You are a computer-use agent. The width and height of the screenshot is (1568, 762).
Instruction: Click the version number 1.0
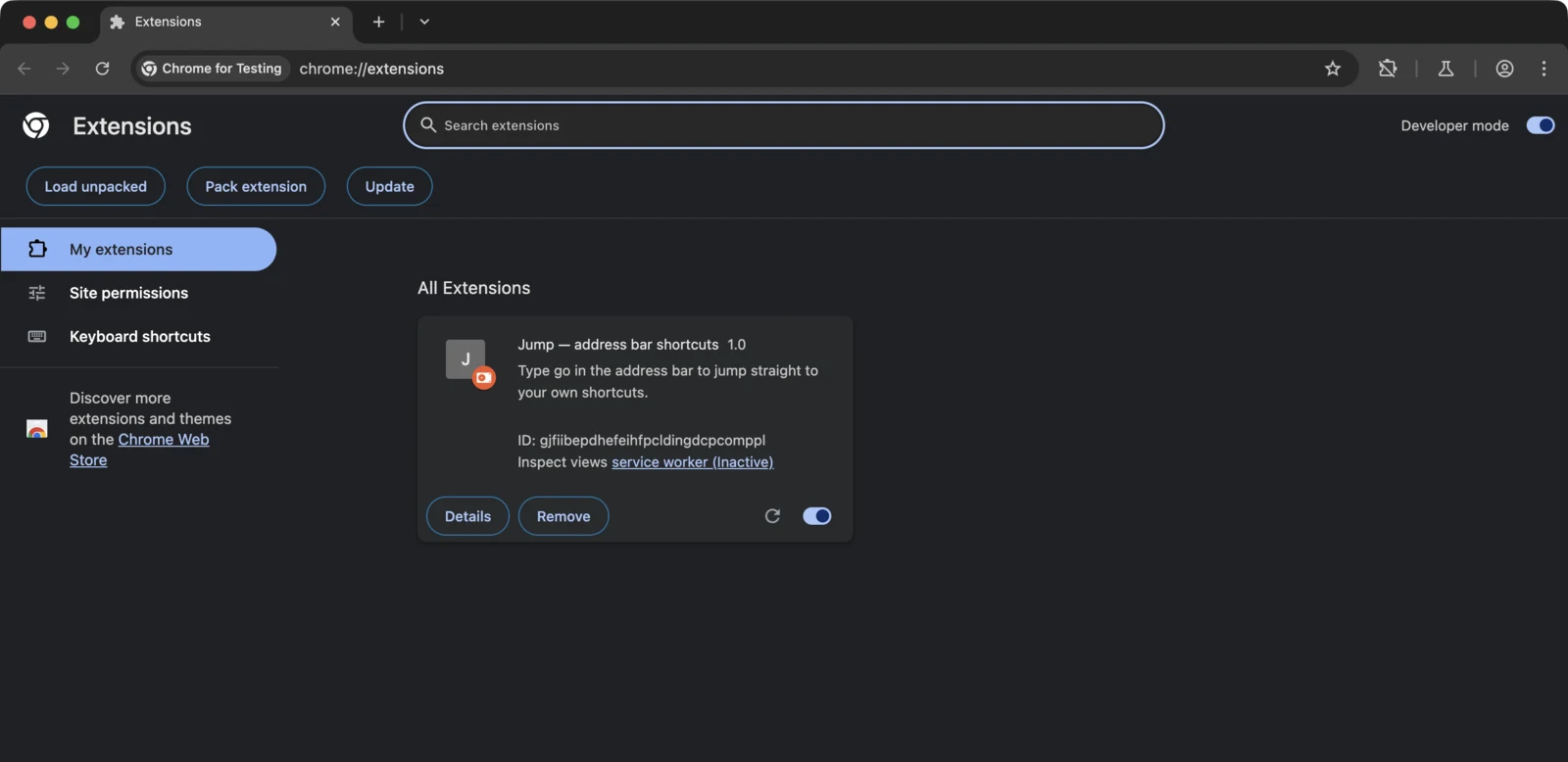pos(736,345)
